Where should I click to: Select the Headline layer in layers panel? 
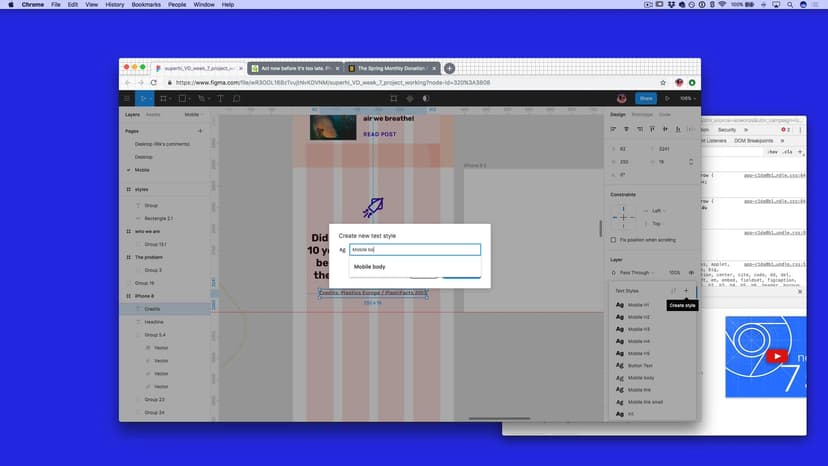coord(154,322)
